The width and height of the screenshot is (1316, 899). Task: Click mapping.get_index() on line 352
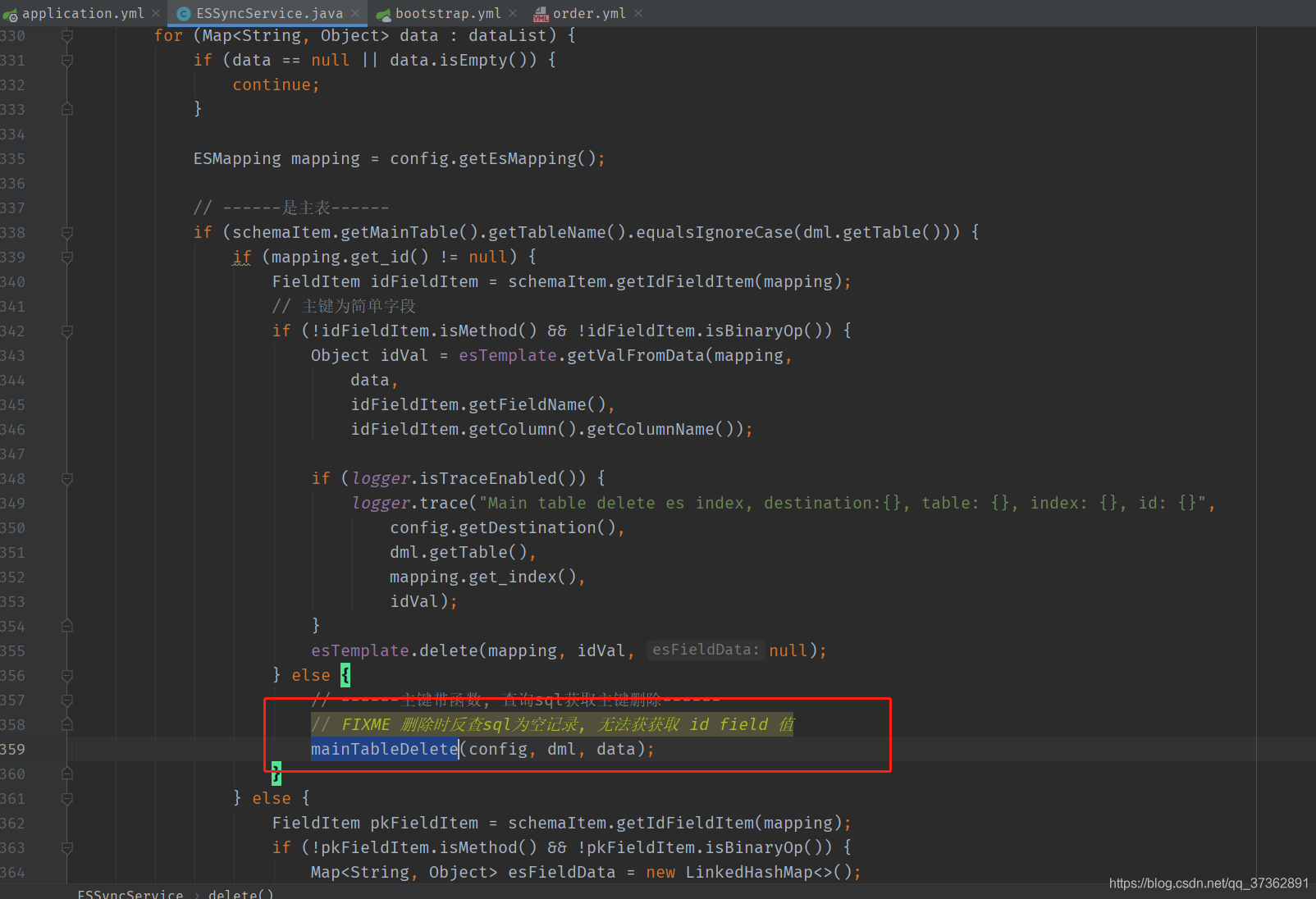tap(487, 577)
